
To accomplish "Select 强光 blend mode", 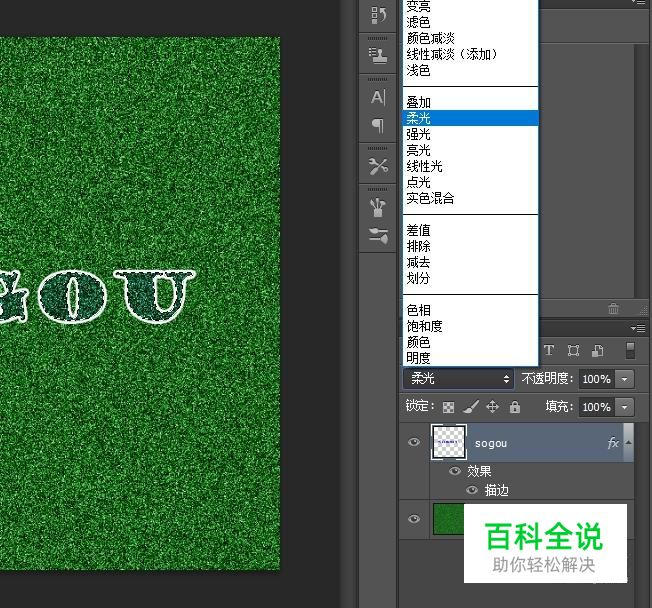I will (x=471, y=134).
